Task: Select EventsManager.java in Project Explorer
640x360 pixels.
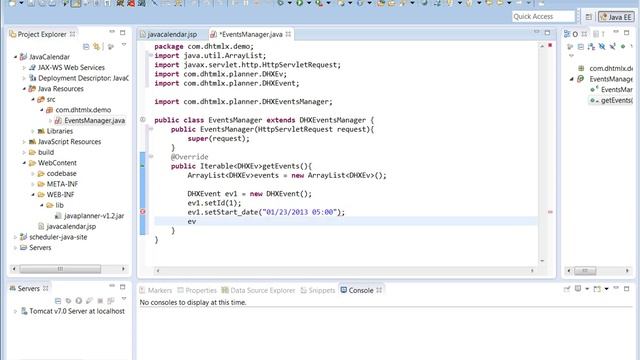Action: (x=90, y=120)
